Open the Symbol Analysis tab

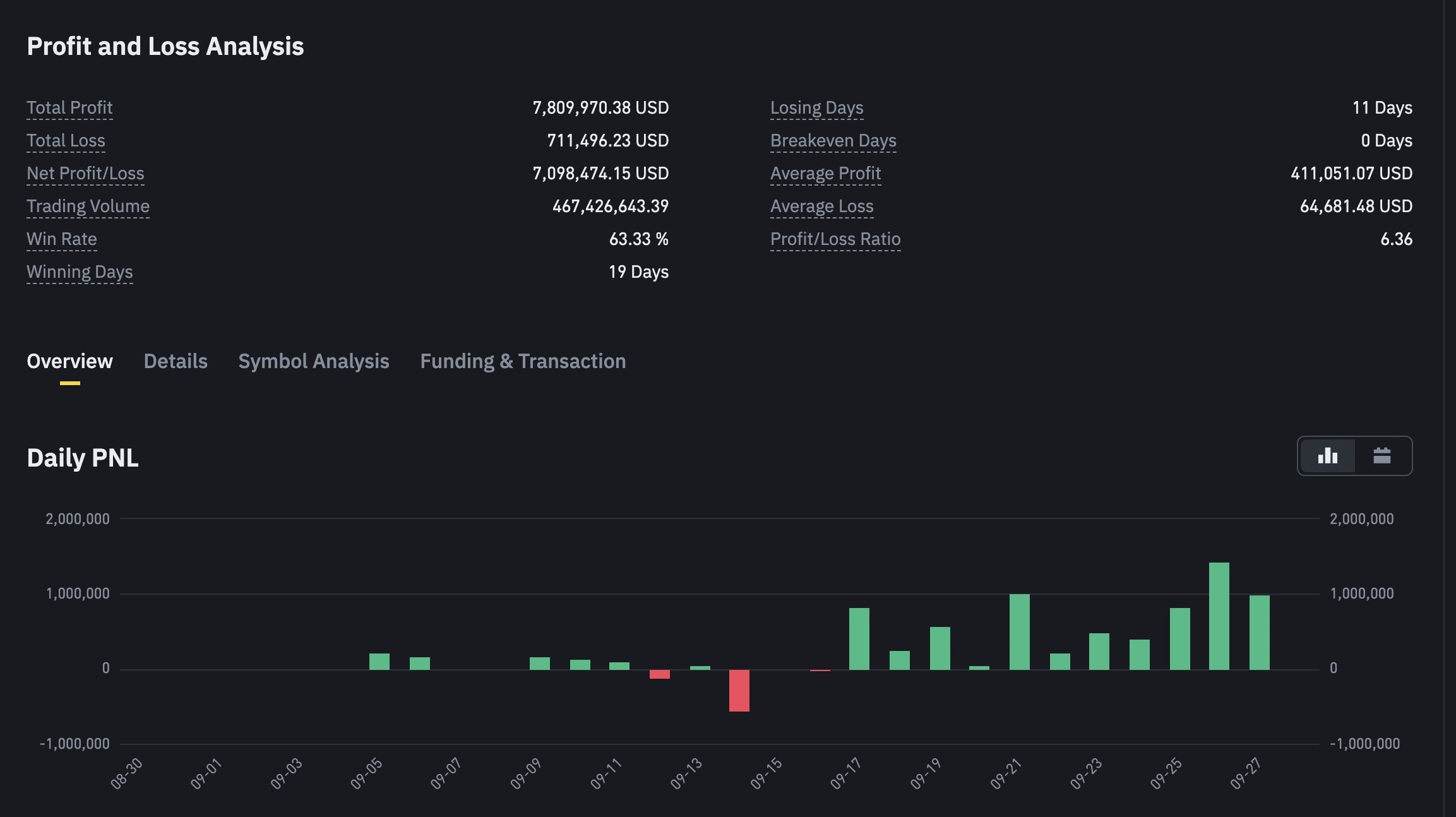pos(313,361)
